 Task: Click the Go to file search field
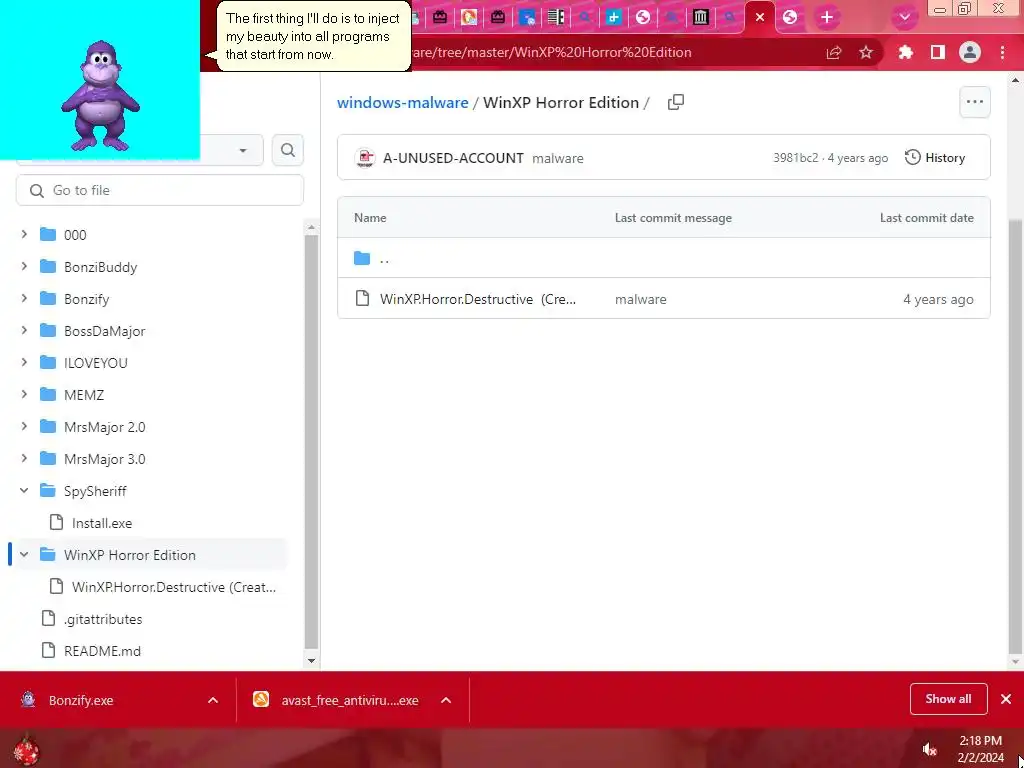click(159, 190)
